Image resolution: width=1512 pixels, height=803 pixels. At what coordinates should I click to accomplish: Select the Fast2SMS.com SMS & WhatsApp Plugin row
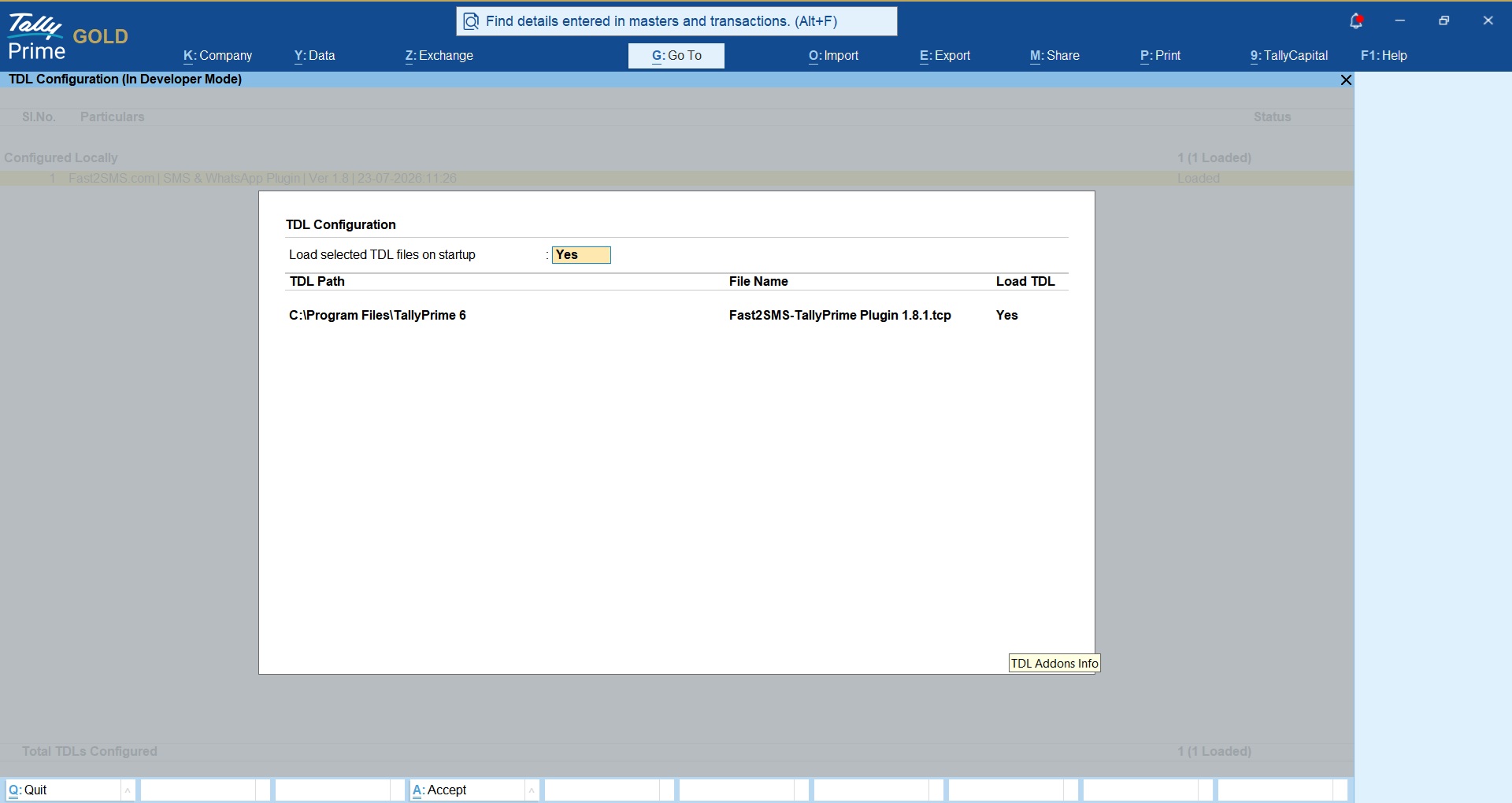tap(676, 179)
